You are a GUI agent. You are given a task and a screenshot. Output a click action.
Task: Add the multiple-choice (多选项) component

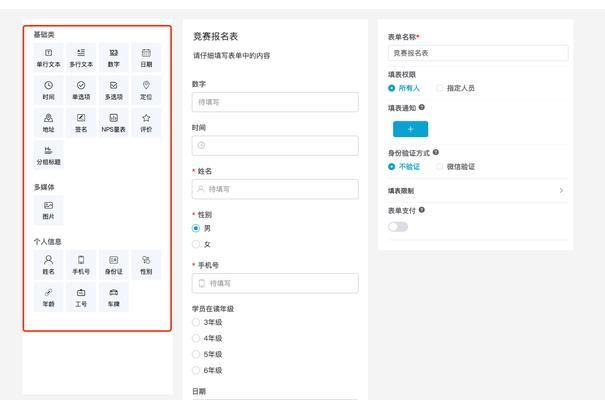[x=113, y=90]
